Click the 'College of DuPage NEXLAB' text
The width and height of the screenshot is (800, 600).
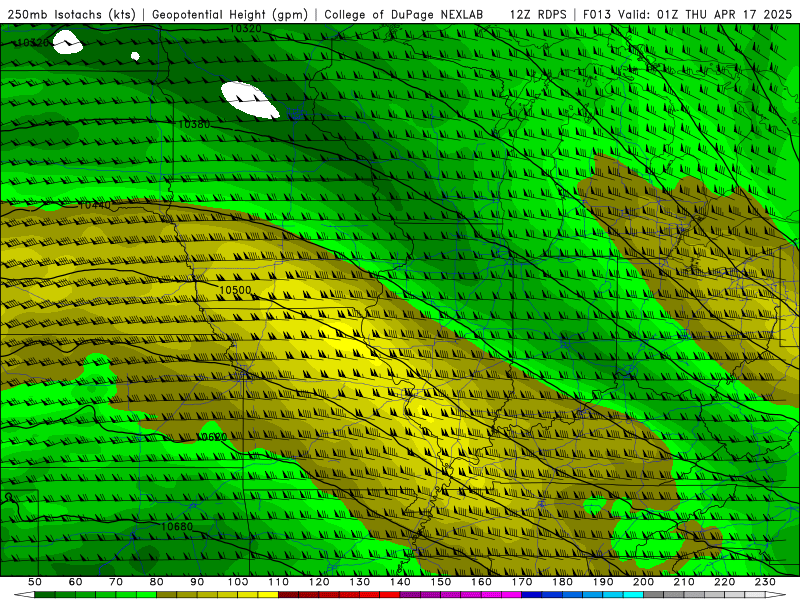(404, 15)
